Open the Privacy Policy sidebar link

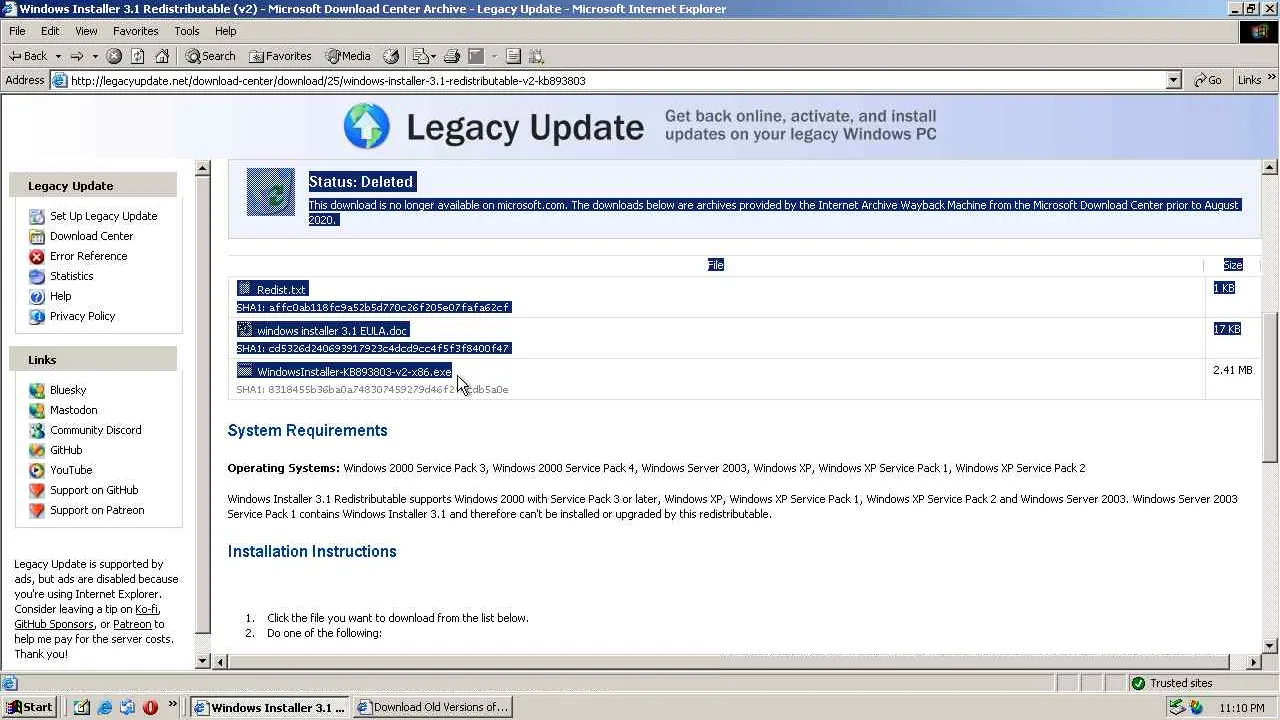tap(82, 316)
